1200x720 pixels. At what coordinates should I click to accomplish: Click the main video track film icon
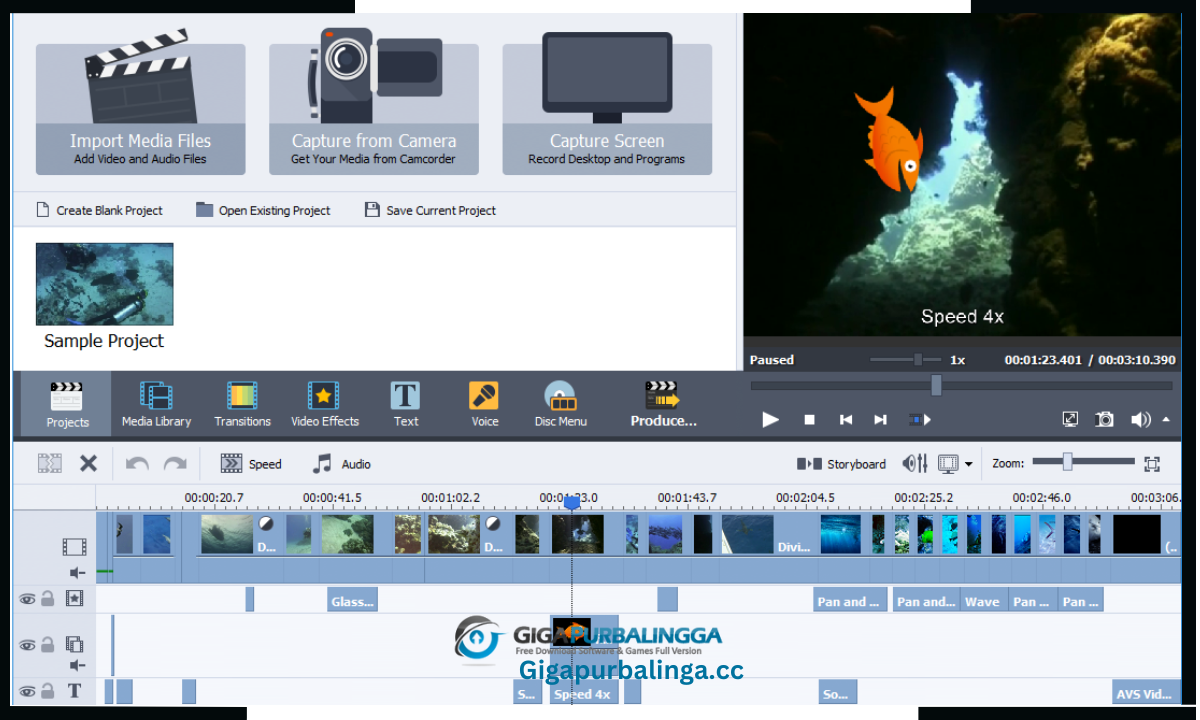(x=74, y=547)
